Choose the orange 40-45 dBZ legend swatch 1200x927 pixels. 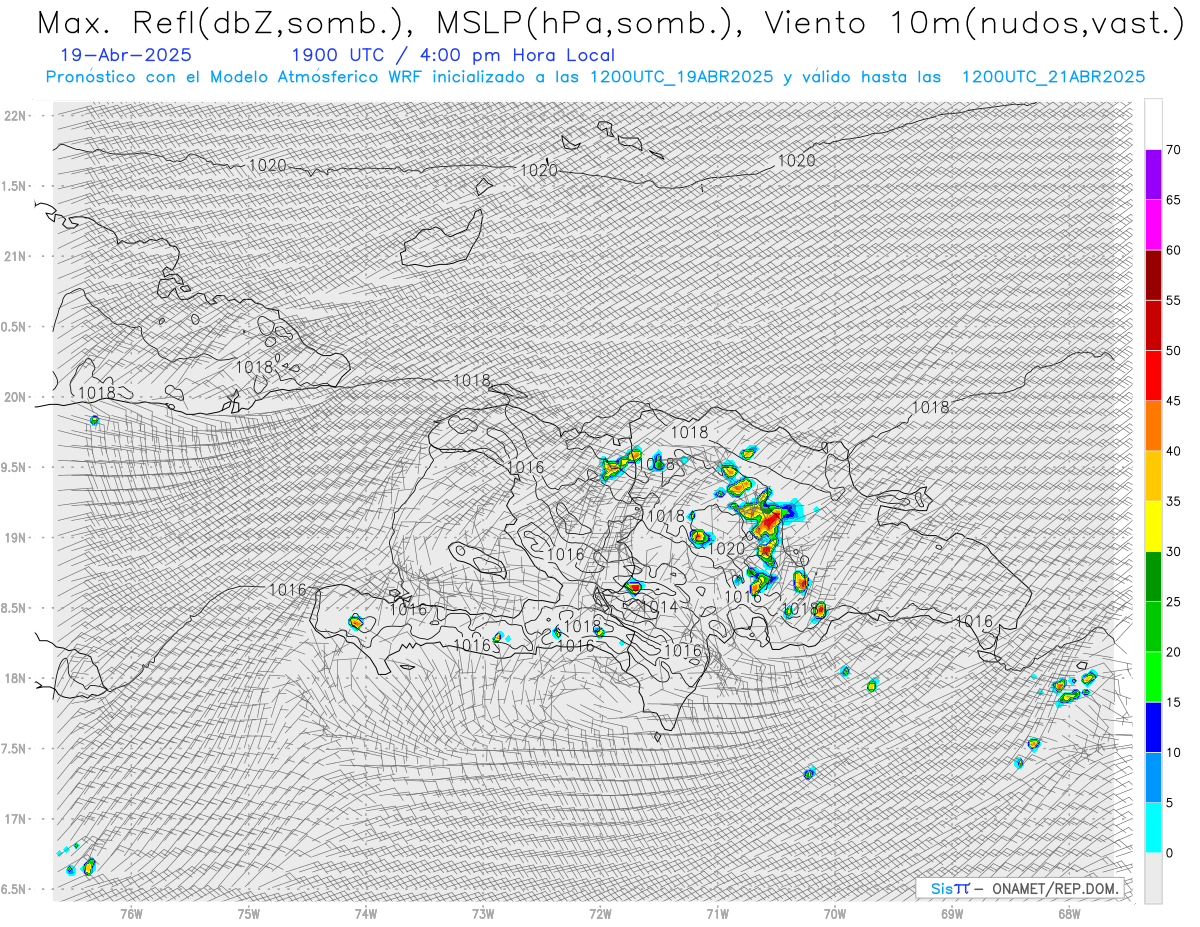click(x=1153, y=426)
